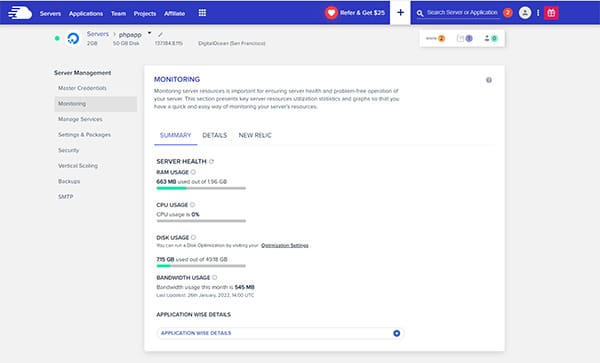The height and width of the screenshot is (363, 600).
Task: Click the "545 MB" bandwidth value
Action: click(245, 287)
